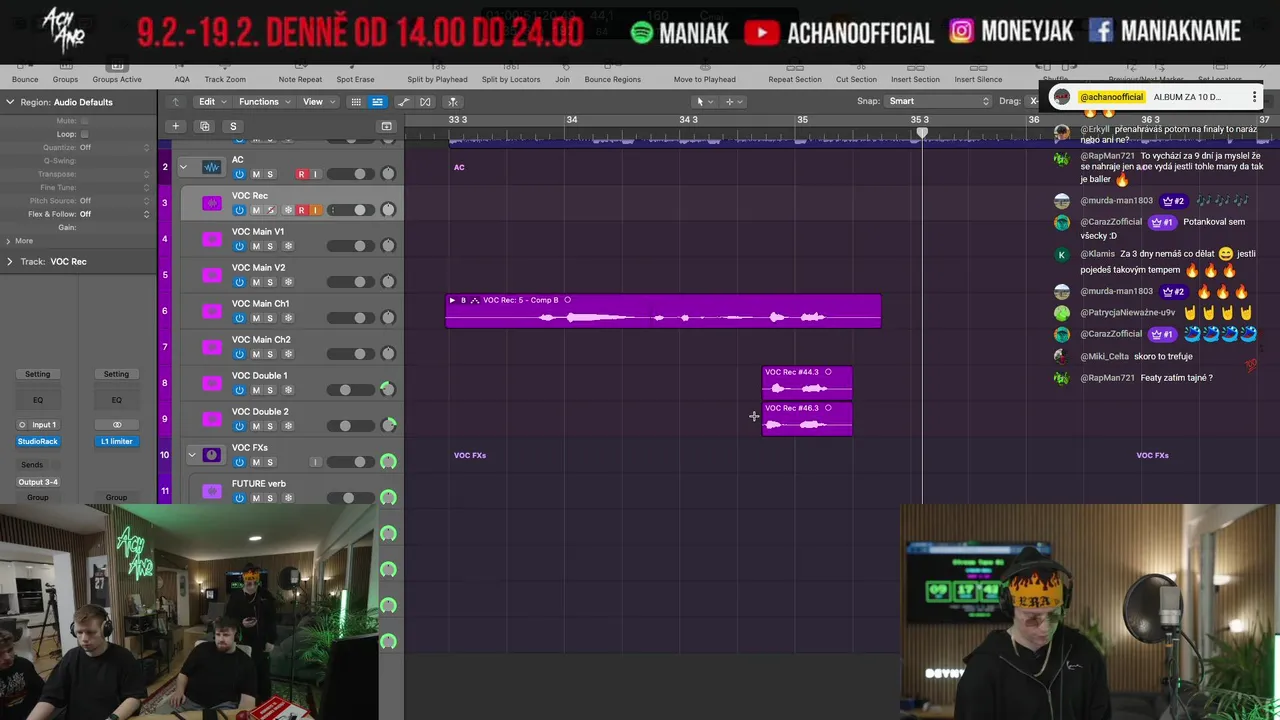Mute the VOC Main V1 track
The image size is (1280, 720).
click(255, 246)
